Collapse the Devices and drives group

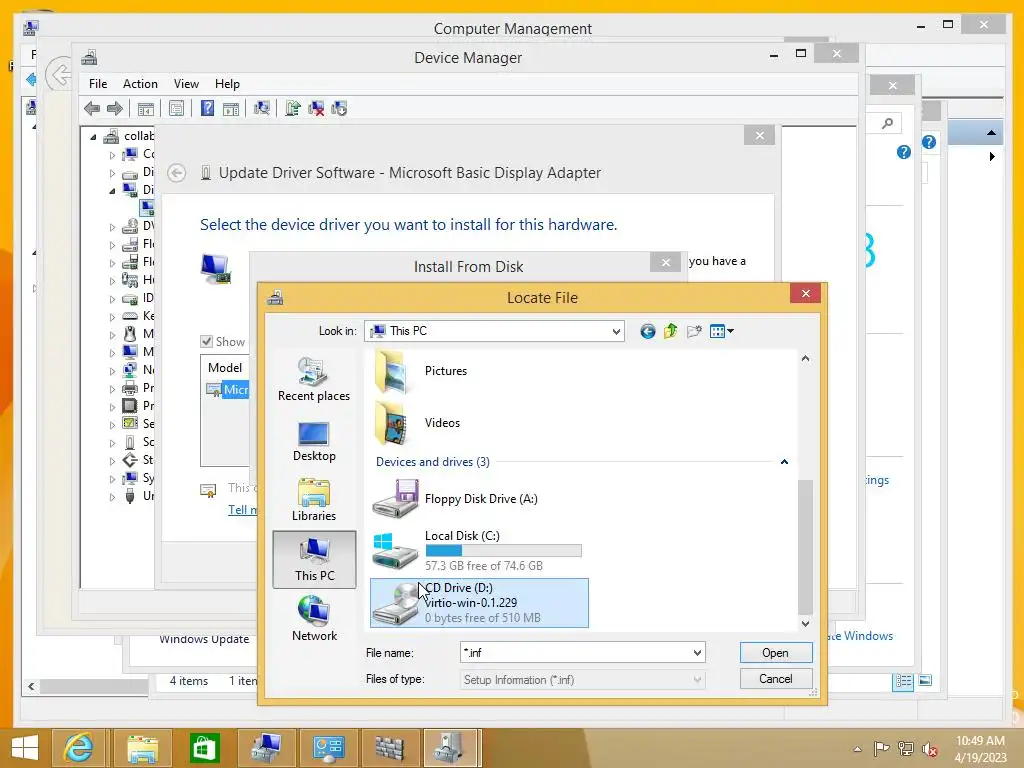point(784,462)
